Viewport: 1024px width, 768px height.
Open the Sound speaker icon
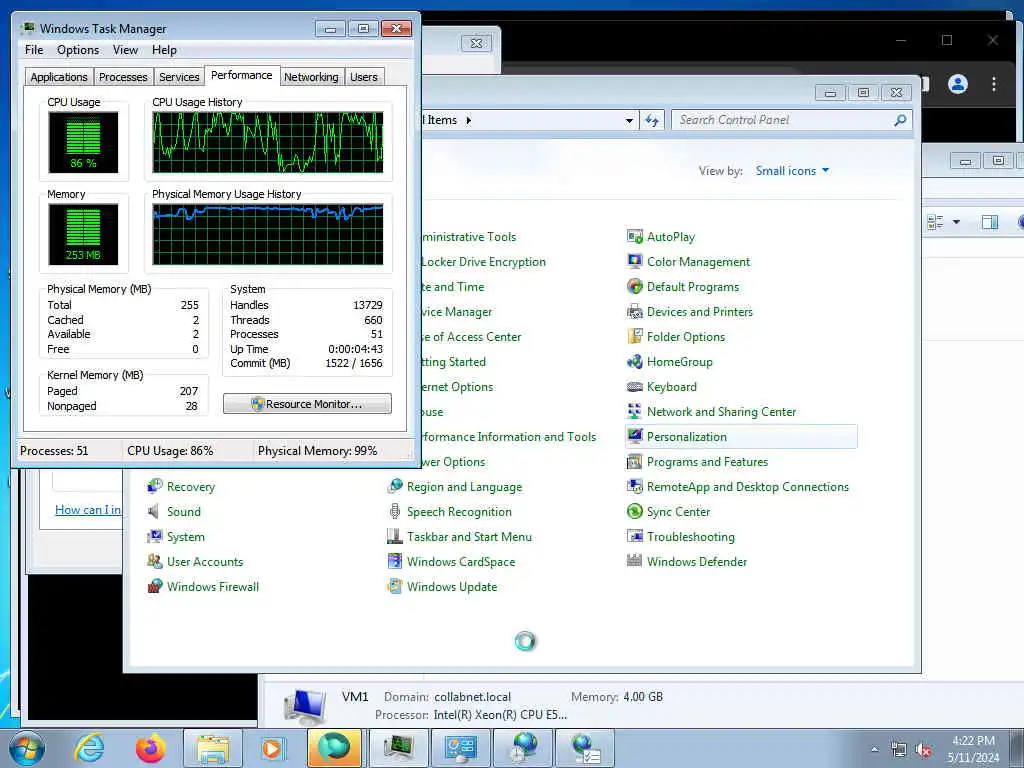(x=155, y=511)
